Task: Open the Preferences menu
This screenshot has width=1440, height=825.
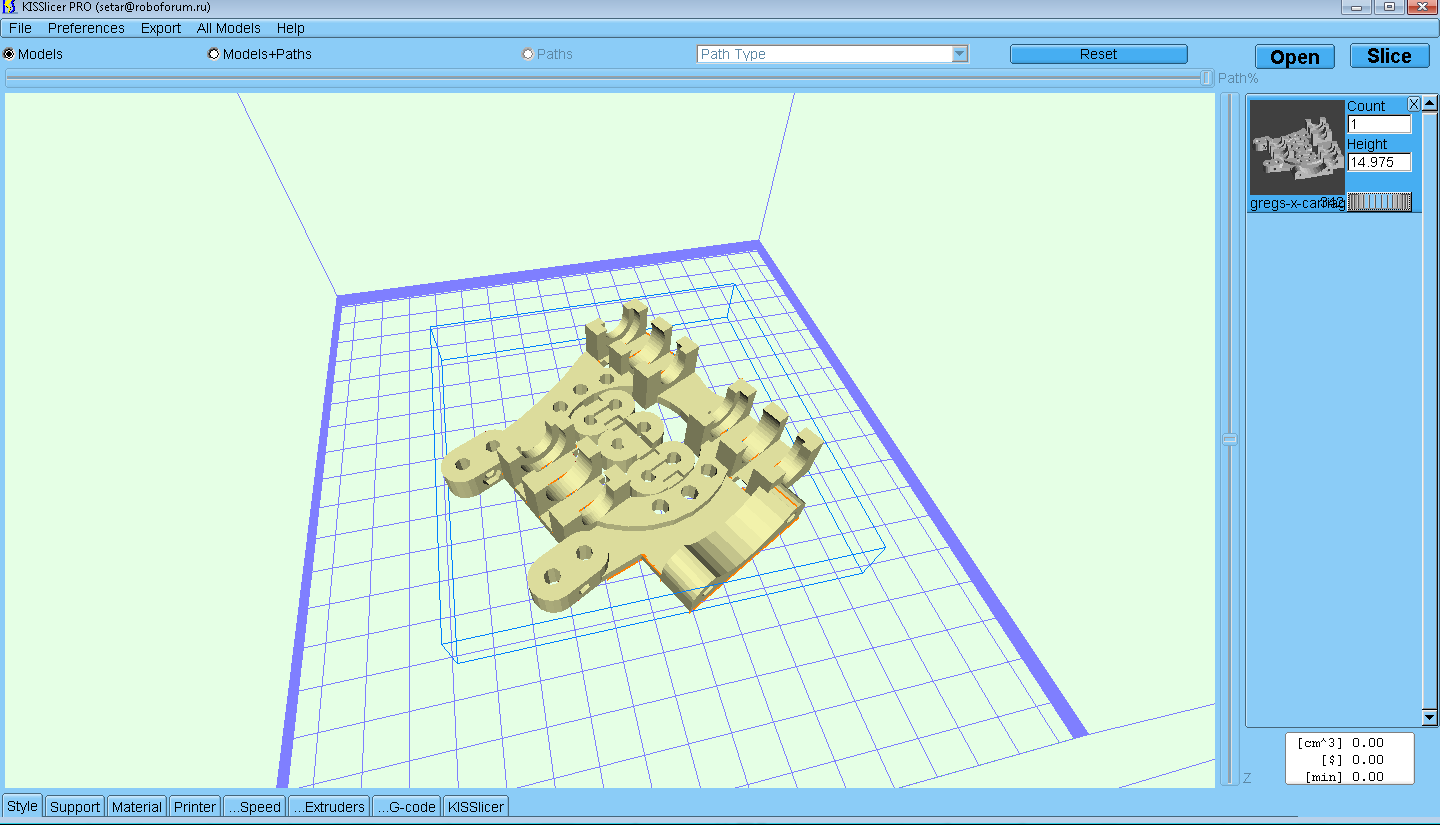Action: (x=86, y=28)
